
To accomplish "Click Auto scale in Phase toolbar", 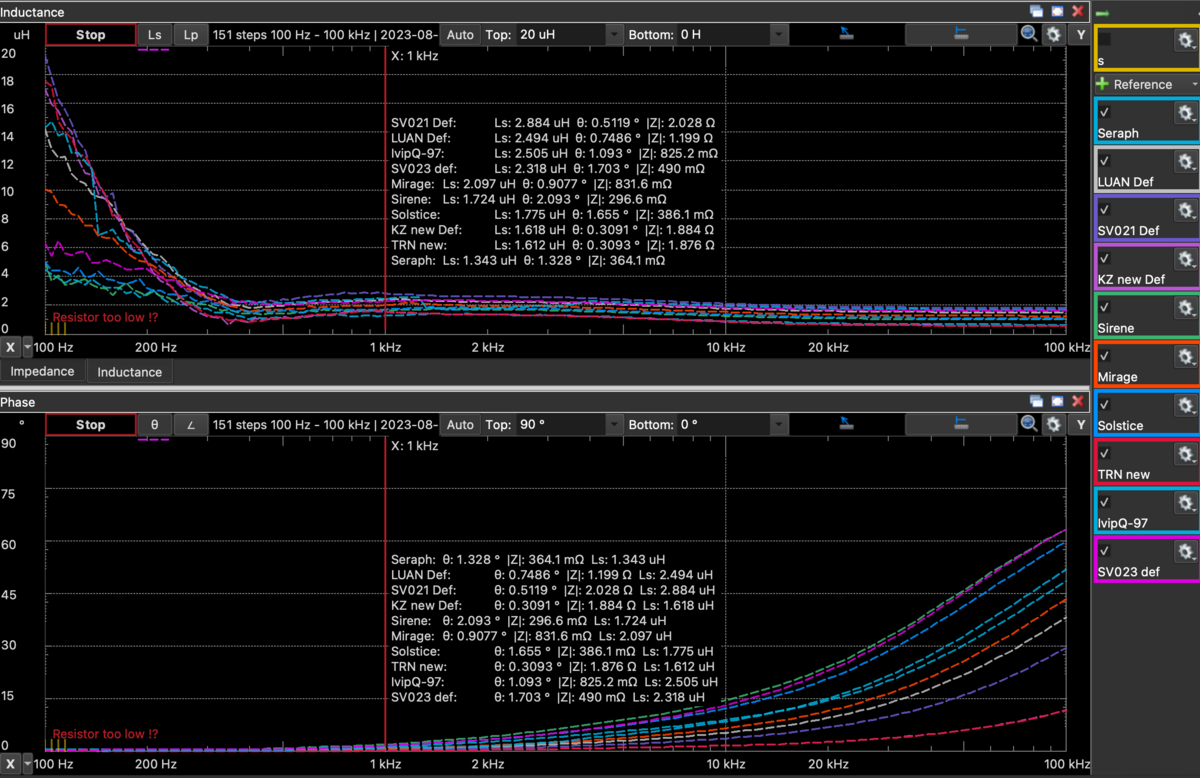I will [x=460, y=424].
